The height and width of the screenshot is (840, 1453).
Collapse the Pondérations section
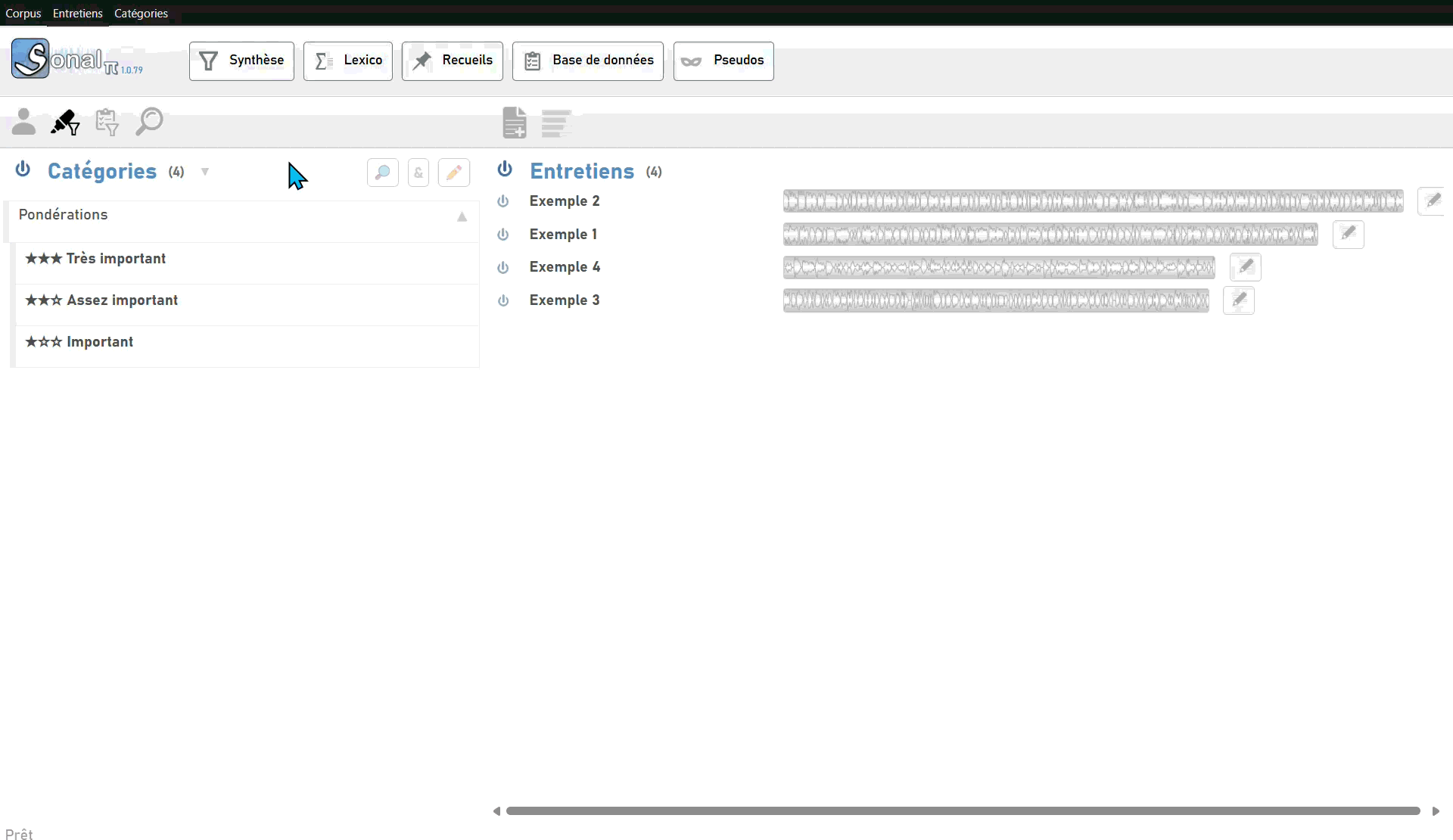pyautogui.click(x=462, y=216)
